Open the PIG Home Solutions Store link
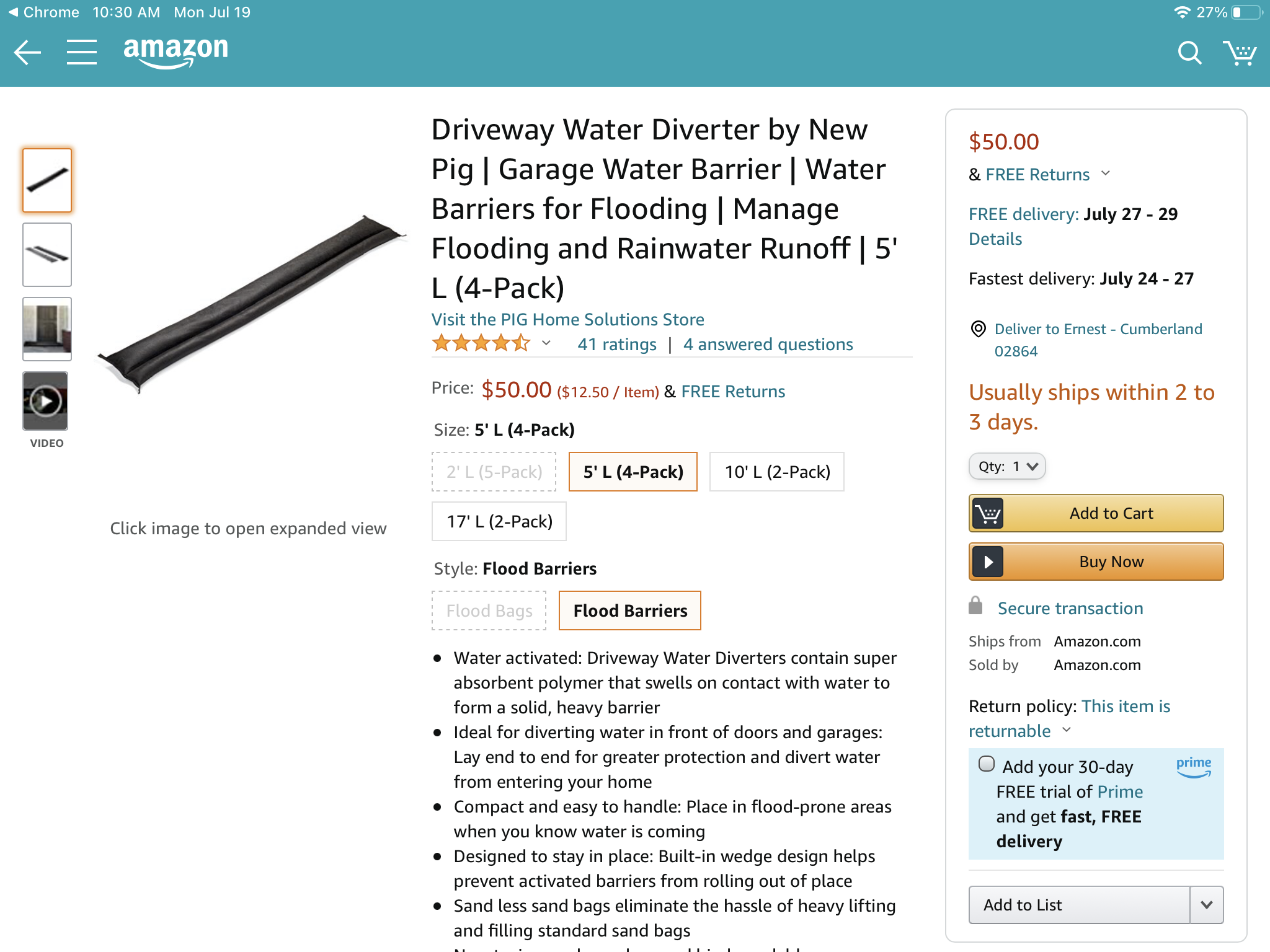1270x952 pixels. (567, 319)
